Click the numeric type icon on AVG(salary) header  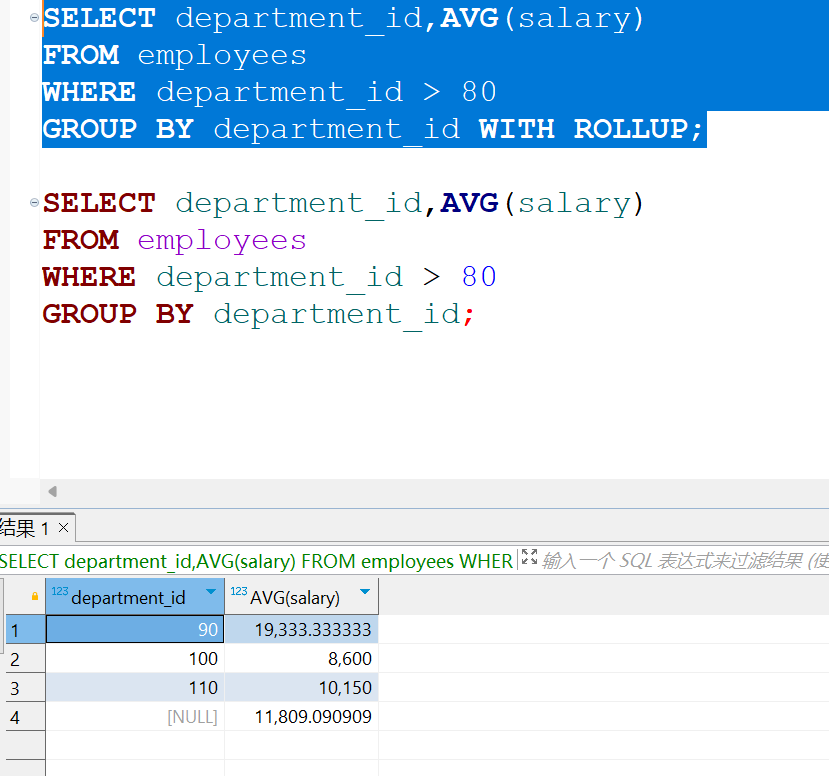239,592
